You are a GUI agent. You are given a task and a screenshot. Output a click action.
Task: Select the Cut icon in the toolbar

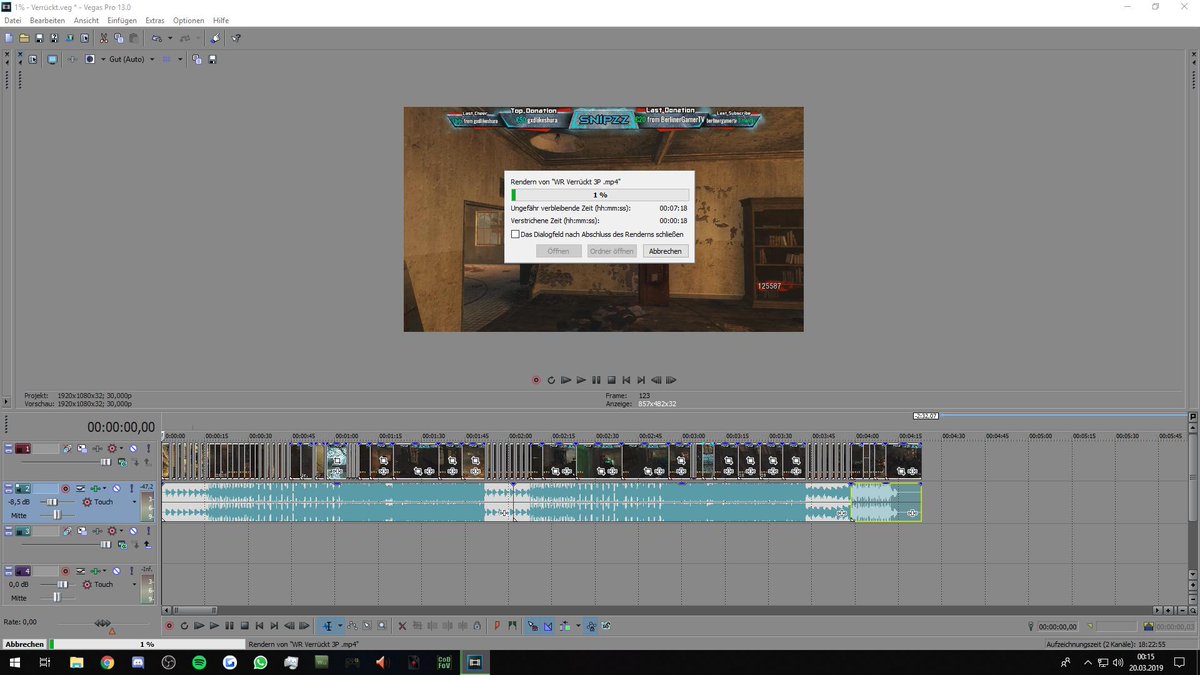(104, 38)
